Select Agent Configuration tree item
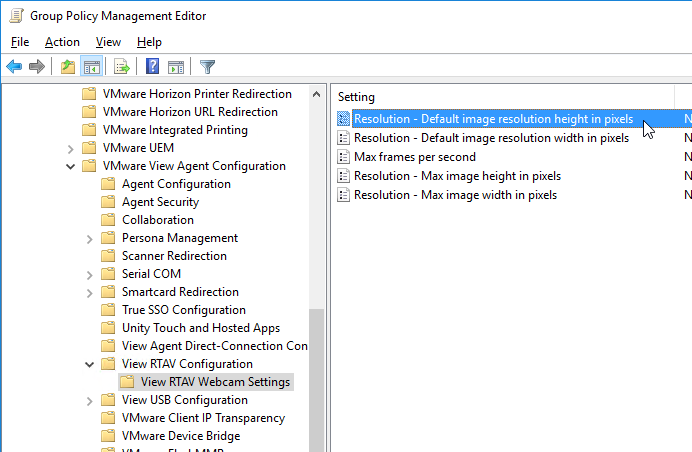Screen dimensions: 692x452 pos(176,184)
